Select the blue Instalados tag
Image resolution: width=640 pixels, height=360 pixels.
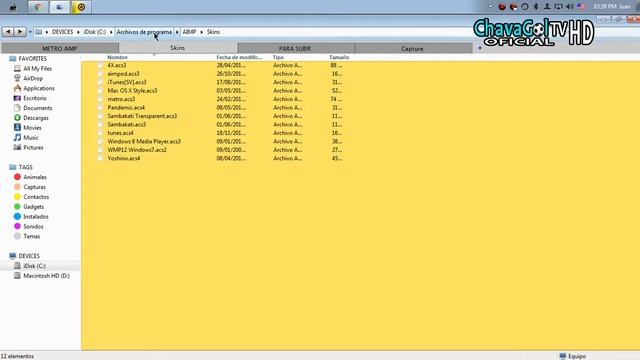tap(36, 216)
